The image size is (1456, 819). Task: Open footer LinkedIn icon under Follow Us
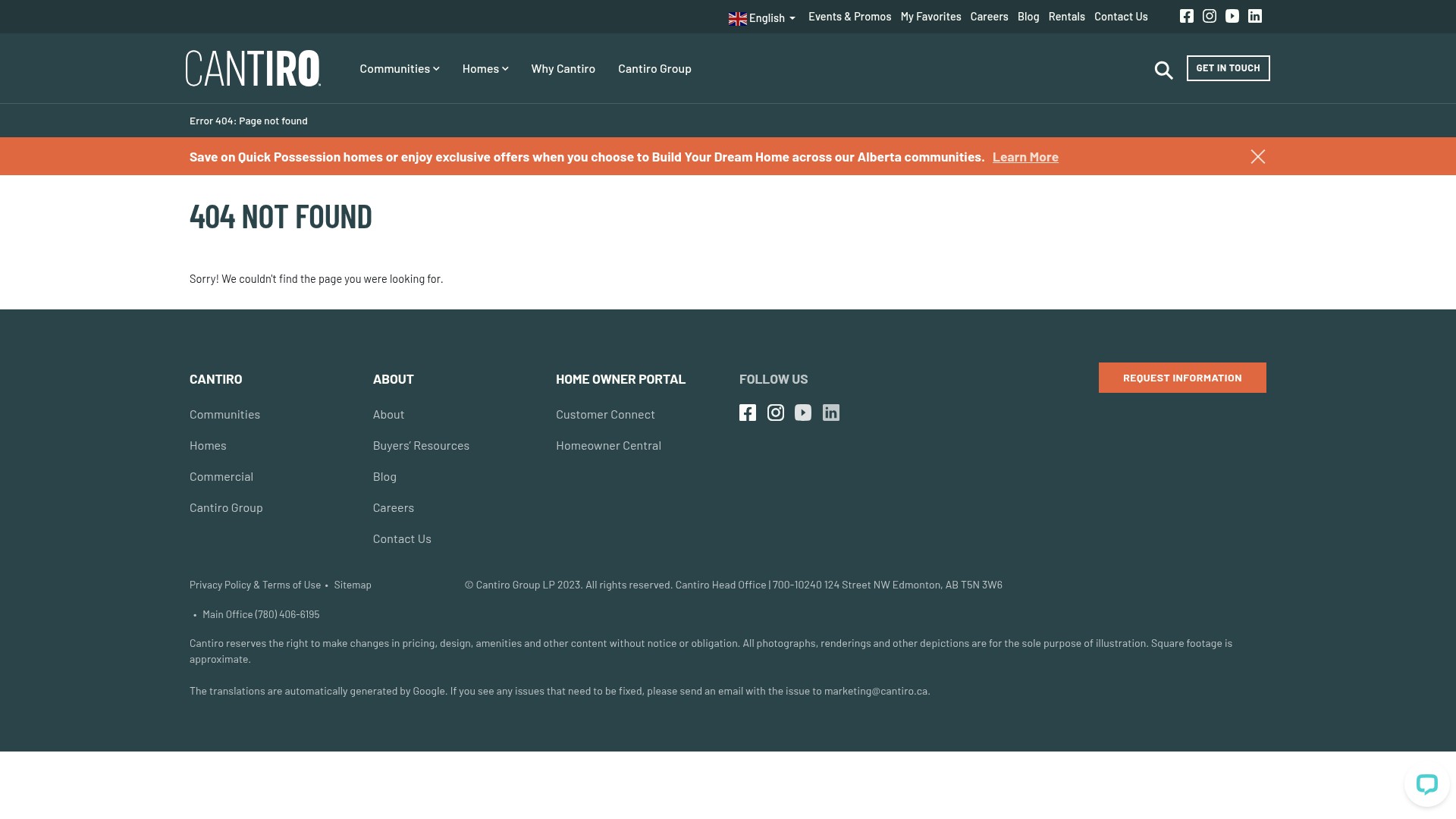(831, 413)
